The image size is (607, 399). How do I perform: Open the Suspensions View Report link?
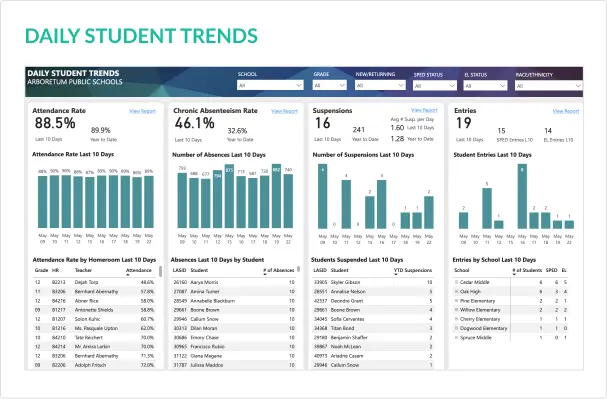[424, 110]
